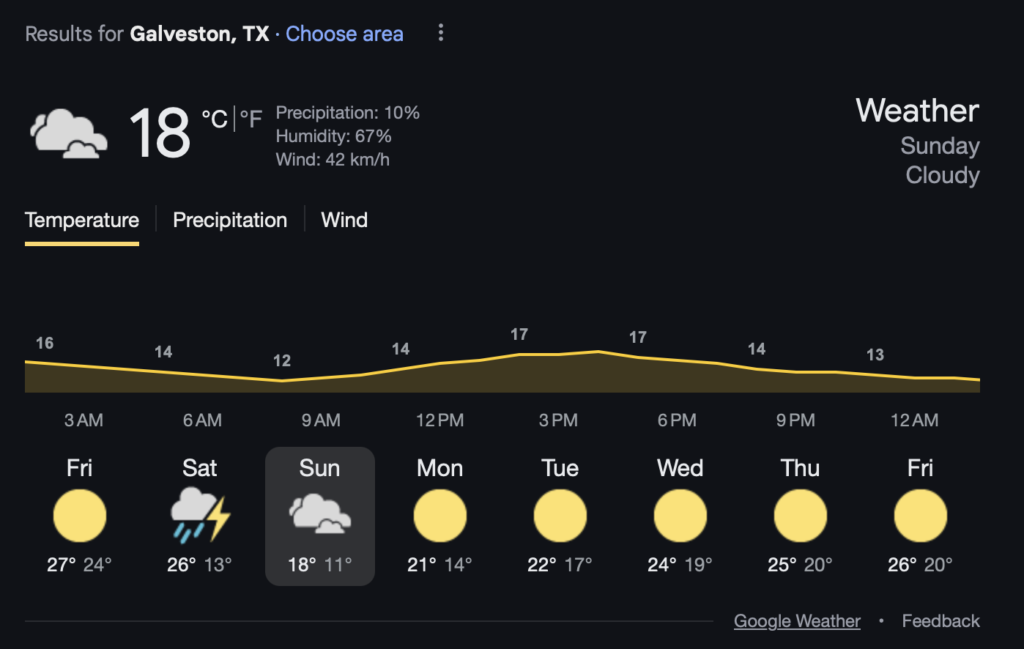
Task: Click the Choose area link
Action: pyautogui.click(x=344, y=33)
